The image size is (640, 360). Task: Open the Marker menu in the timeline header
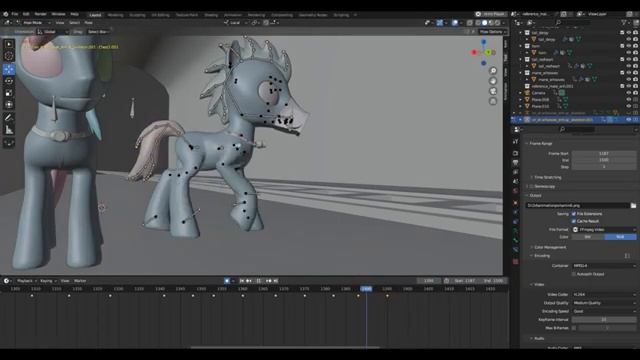pos(80,281)
